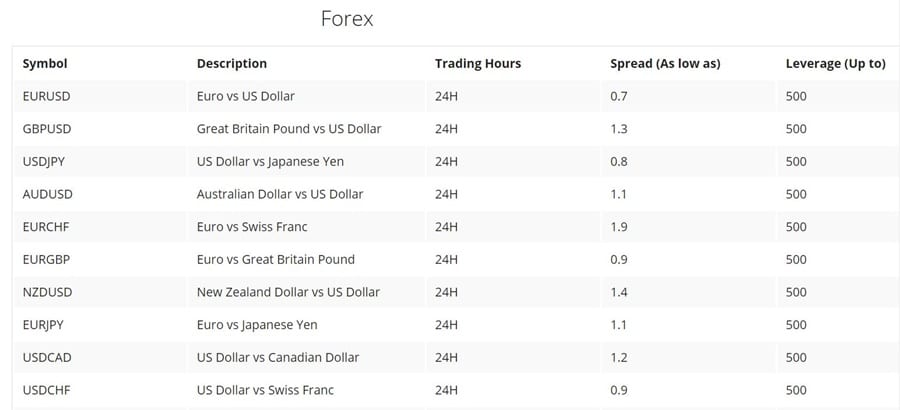Select the AUDUSD row symbol

pyautogui.click(x=47, y=194)
